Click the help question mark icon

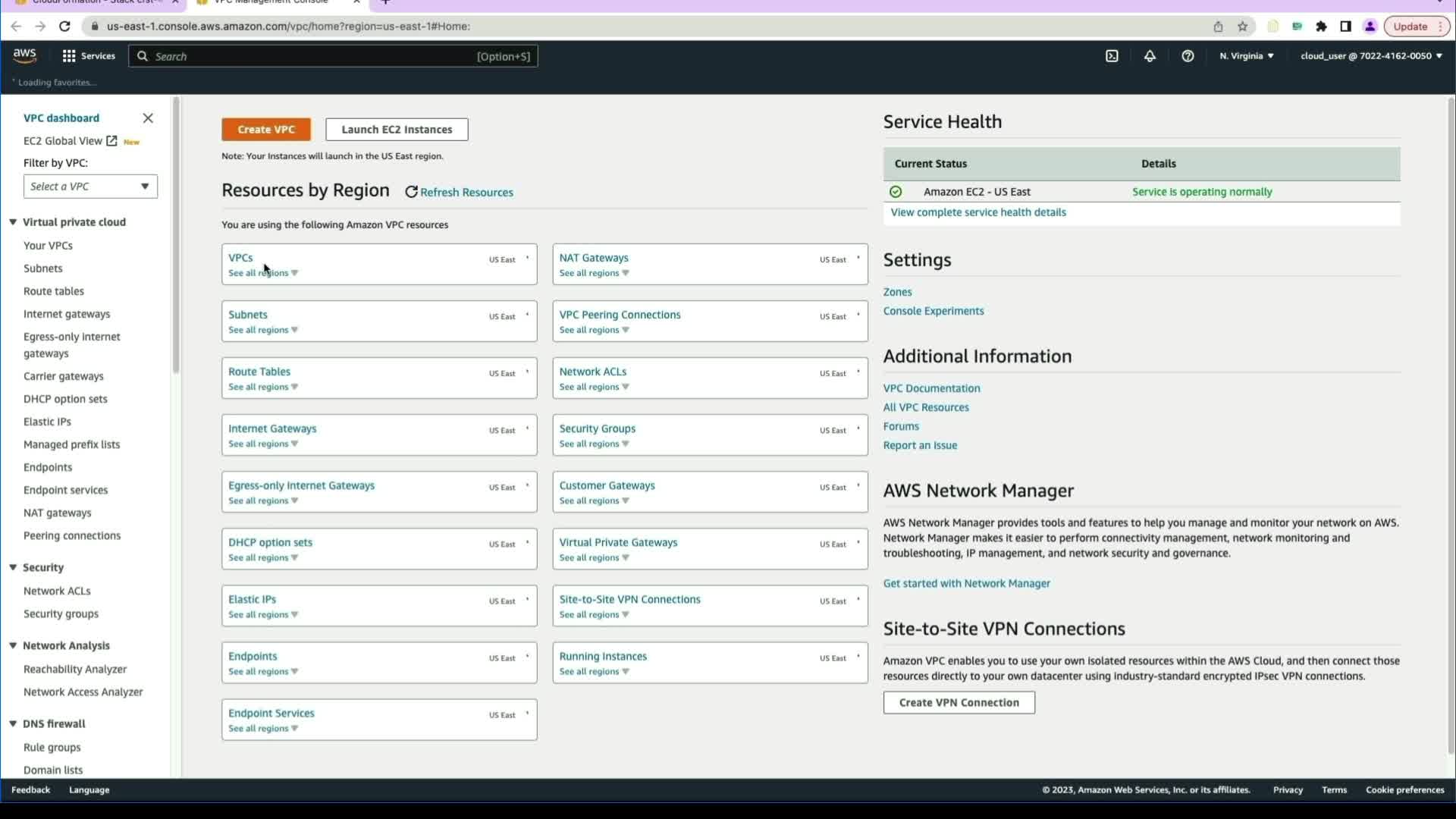click(1188, 56)
